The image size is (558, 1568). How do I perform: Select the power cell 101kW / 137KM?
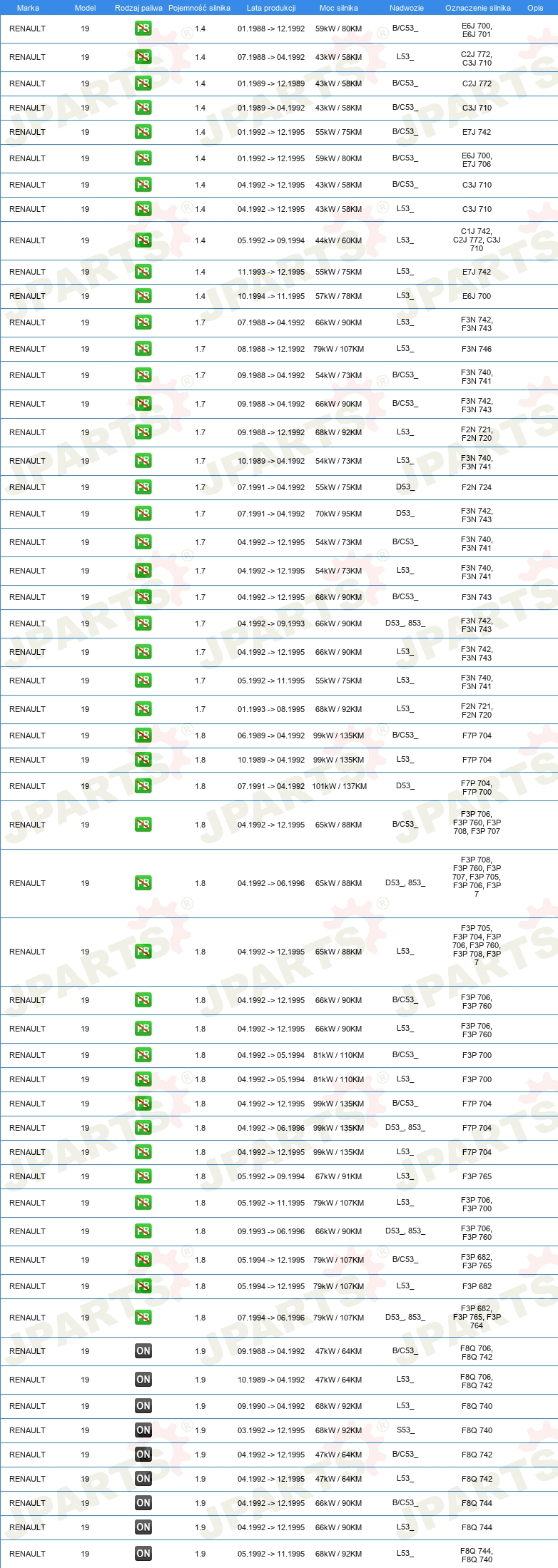click(339, 786)
